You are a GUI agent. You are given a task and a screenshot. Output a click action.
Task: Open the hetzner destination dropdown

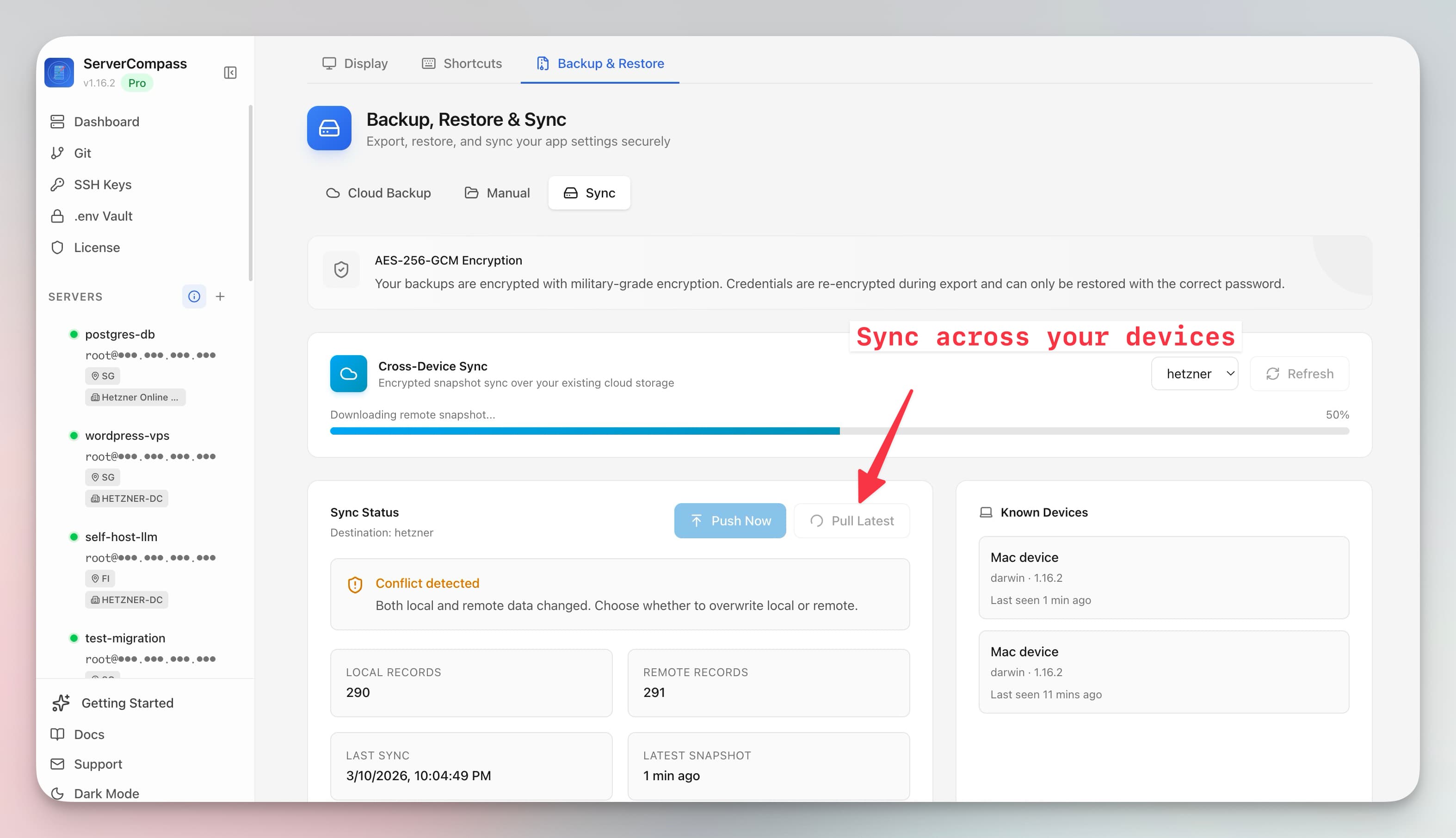tap(1194, 373)
